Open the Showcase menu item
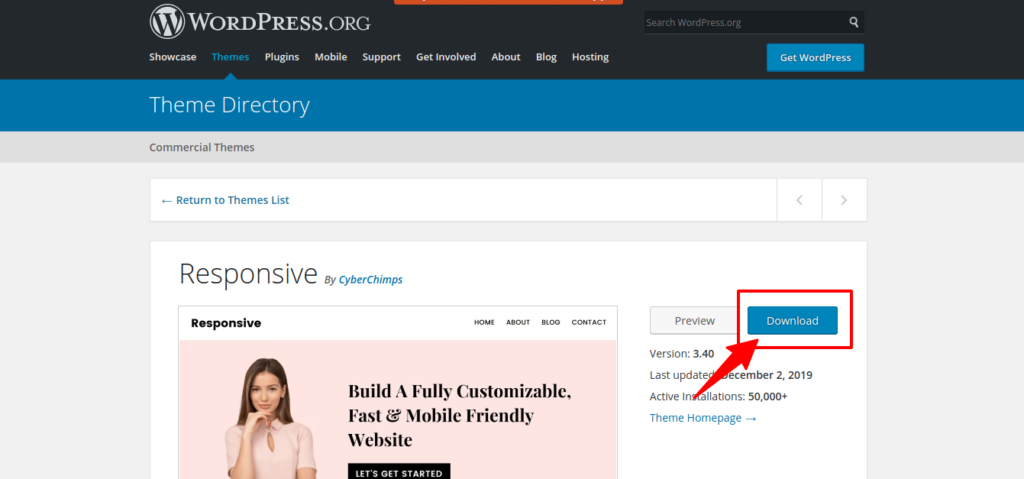1024x479 pixels. (172, 57)
